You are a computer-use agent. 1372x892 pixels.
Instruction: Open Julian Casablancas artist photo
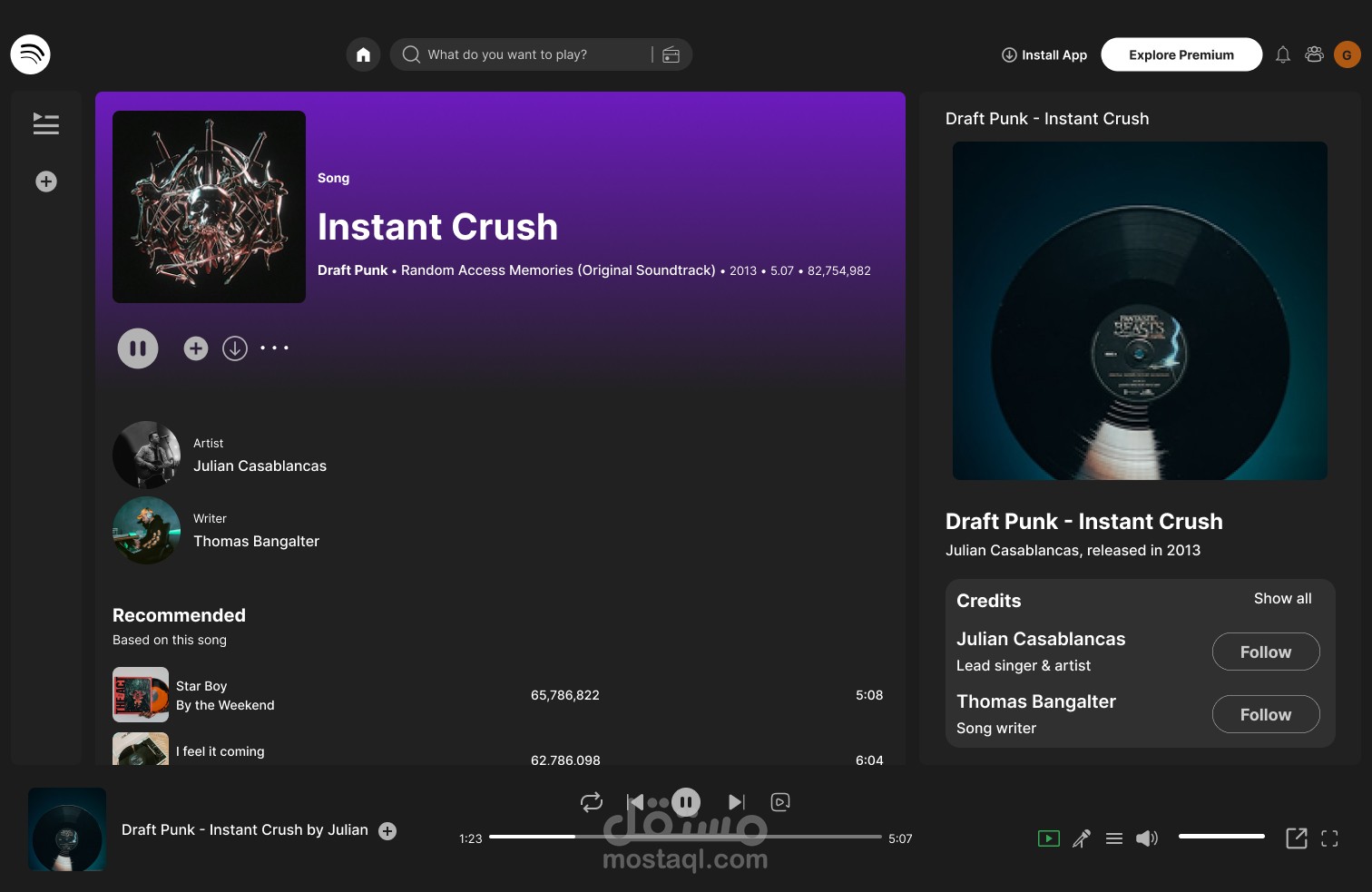point(147,455)
